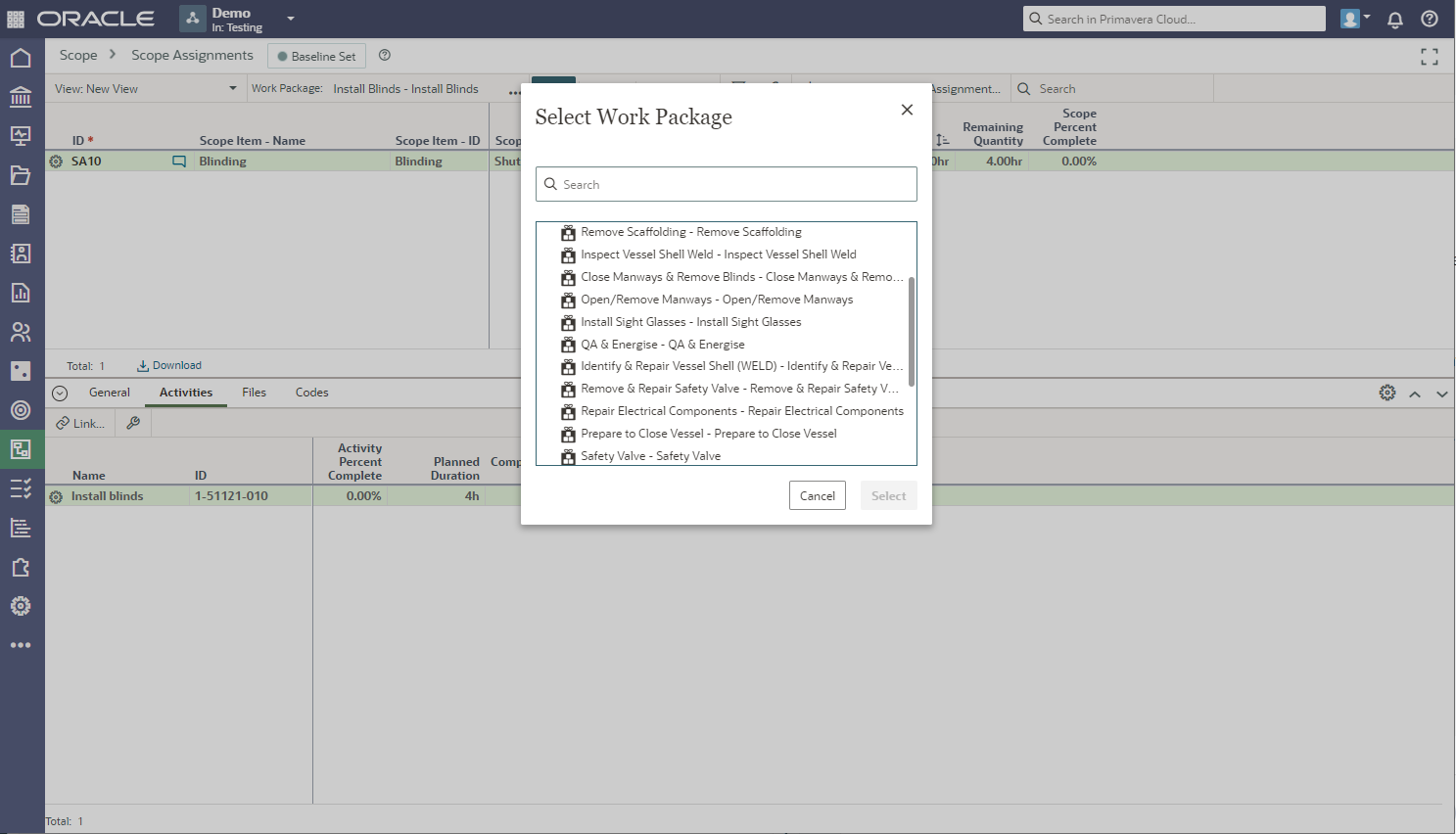Open the settings gear in the detail panel
This screenshot has height=834, width=1456.
[1386, 392]
